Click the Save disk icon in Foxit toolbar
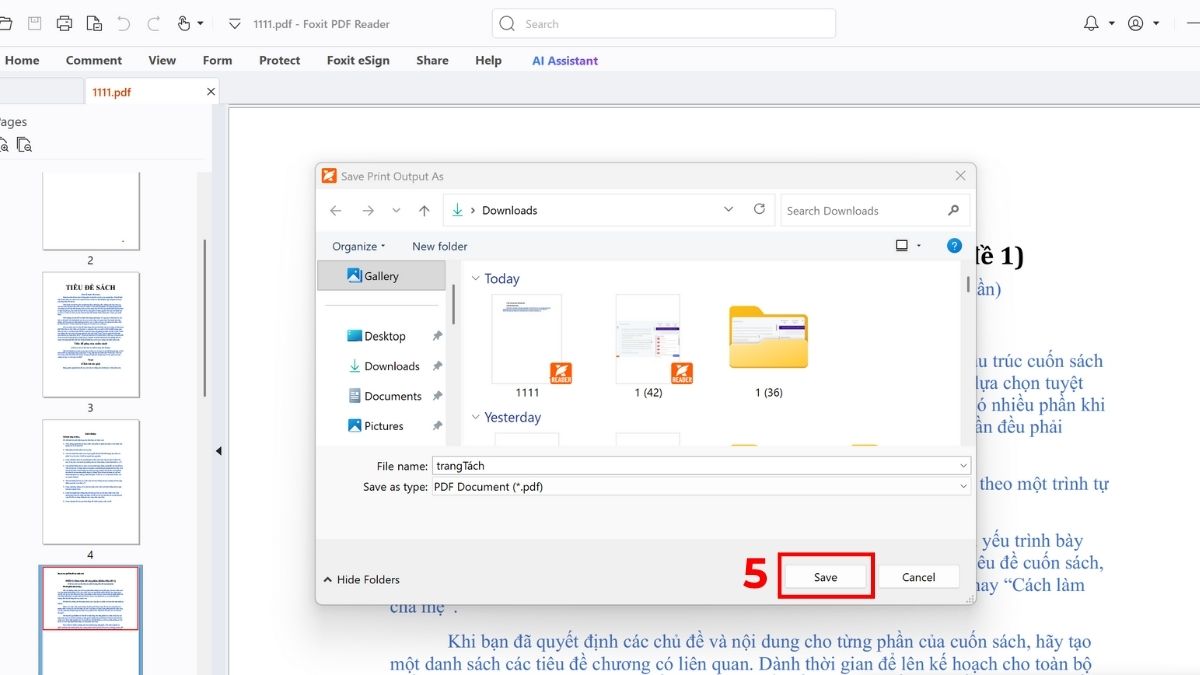 coord(35,23)
